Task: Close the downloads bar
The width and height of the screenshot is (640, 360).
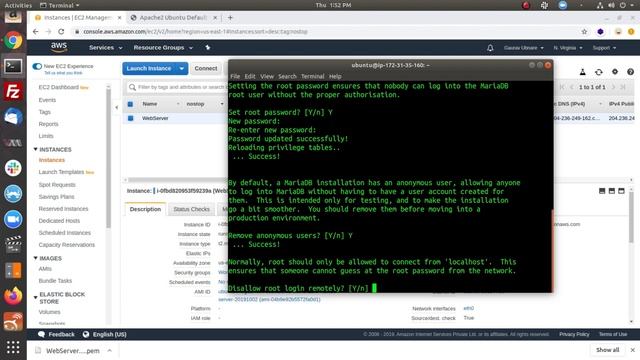Action: coord(633,350)
